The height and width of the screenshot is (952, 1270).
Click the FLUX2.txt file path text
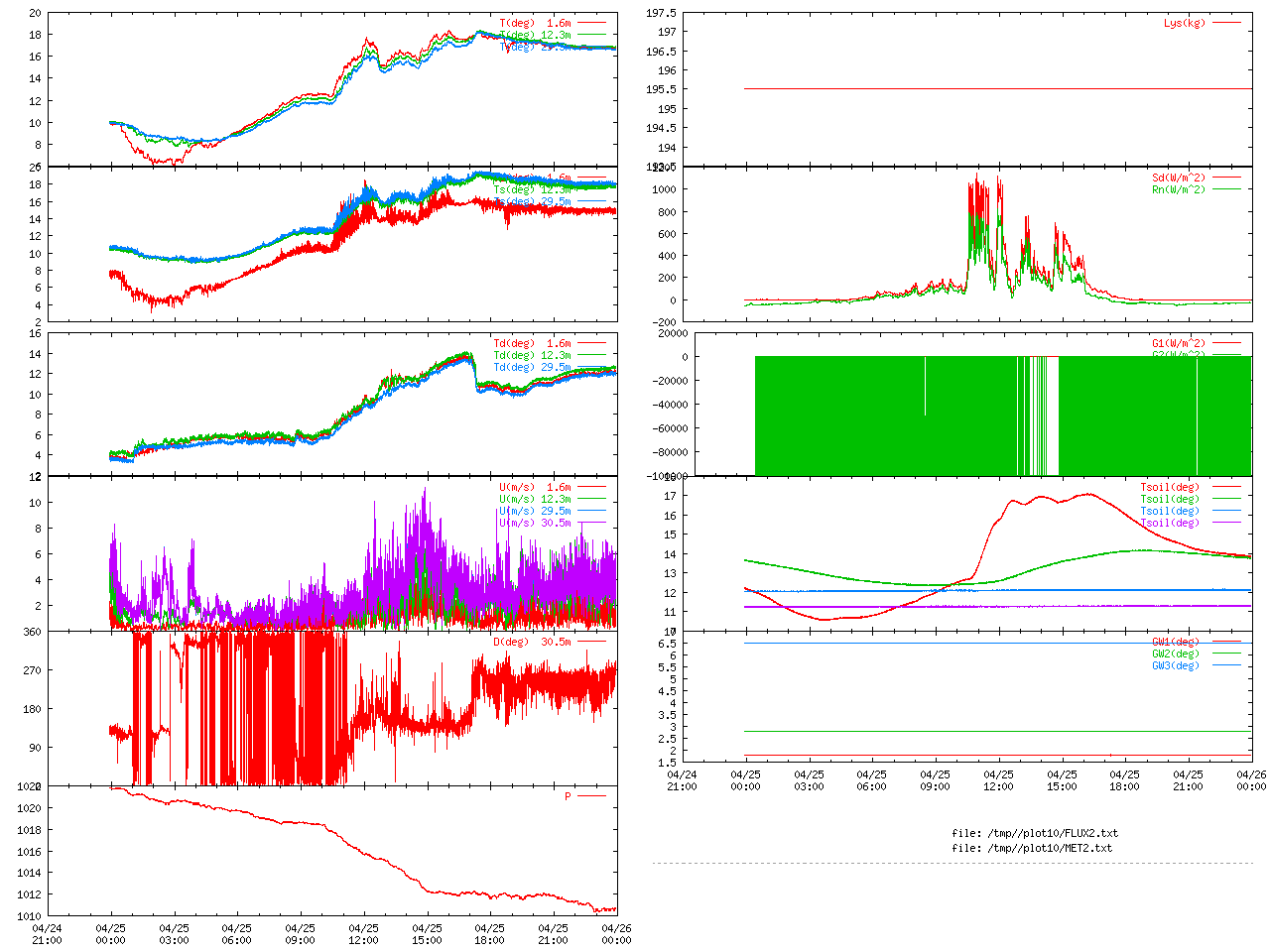(1034, 833)
